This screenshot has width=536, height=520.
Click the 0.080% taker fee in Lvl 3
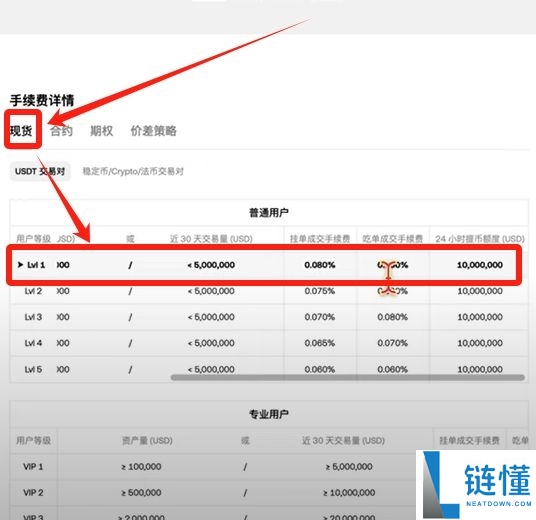[392, 317]
